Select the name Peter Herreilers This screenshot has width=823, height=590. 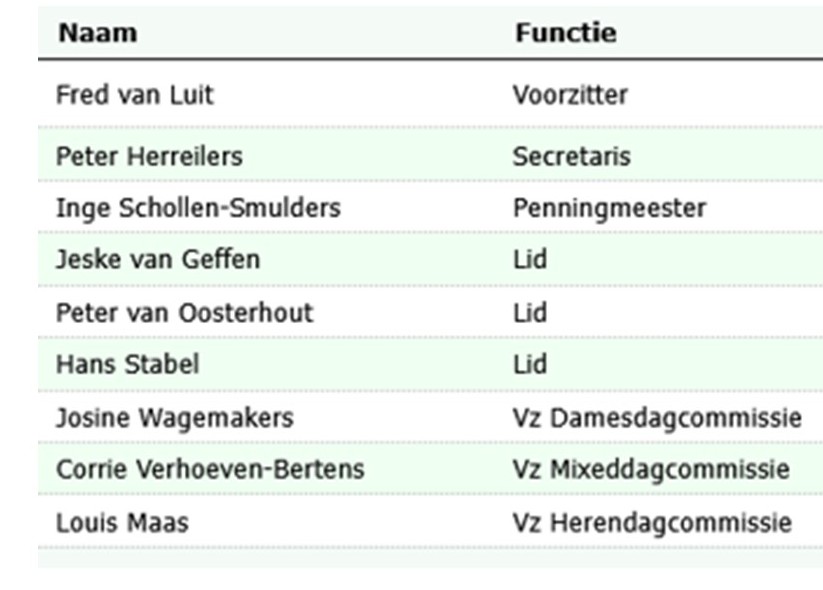click(148, 157)
